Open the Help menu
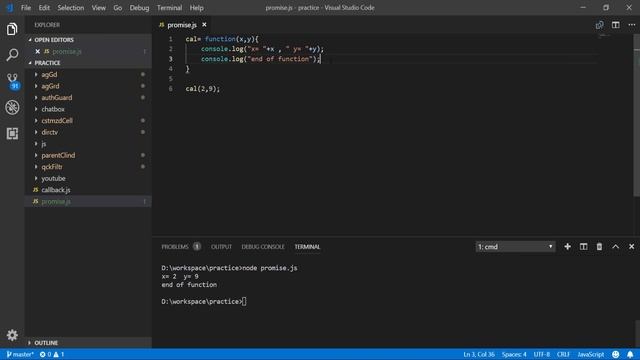Image resolution: width=640 pixels, height=360 pixels. tap(196, 8)
